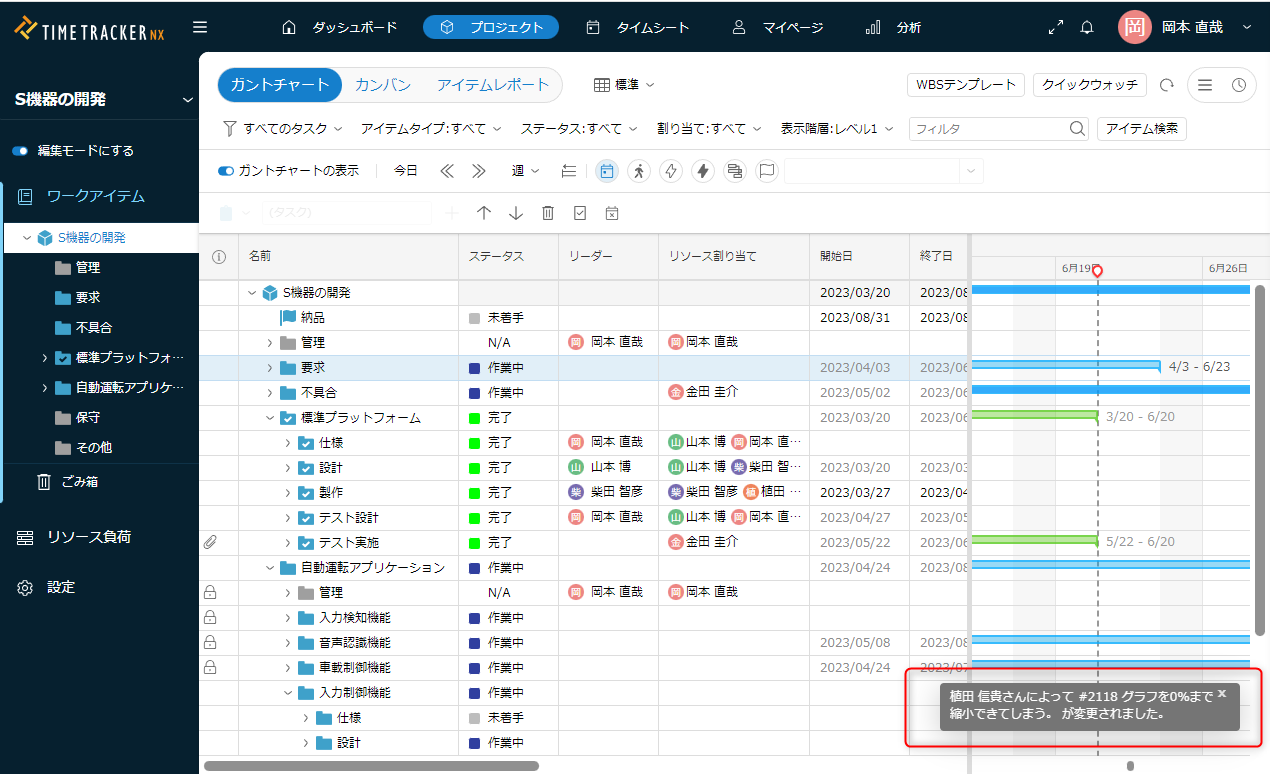Open the history clock icon at top right
Screen dimensions: 1270x774
click(x=1238, y=86)
